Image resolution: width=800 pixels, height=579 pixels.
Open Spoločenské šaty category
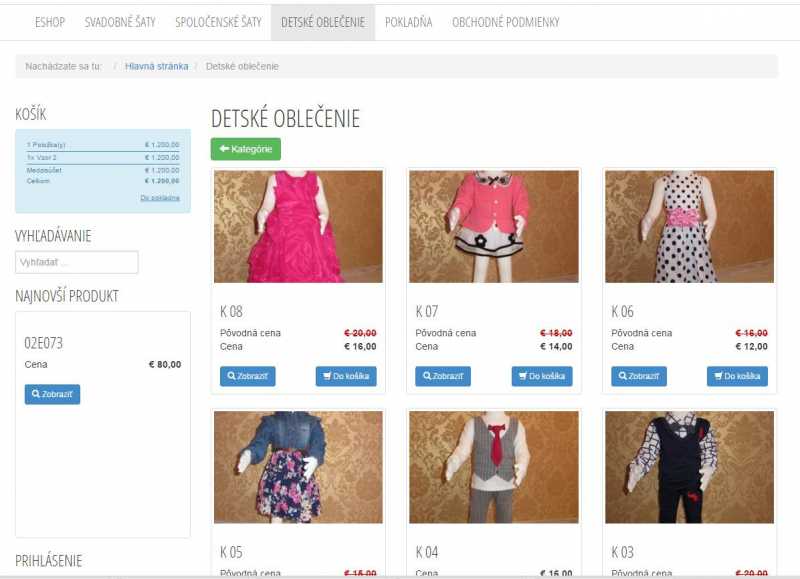pos(218,22)
